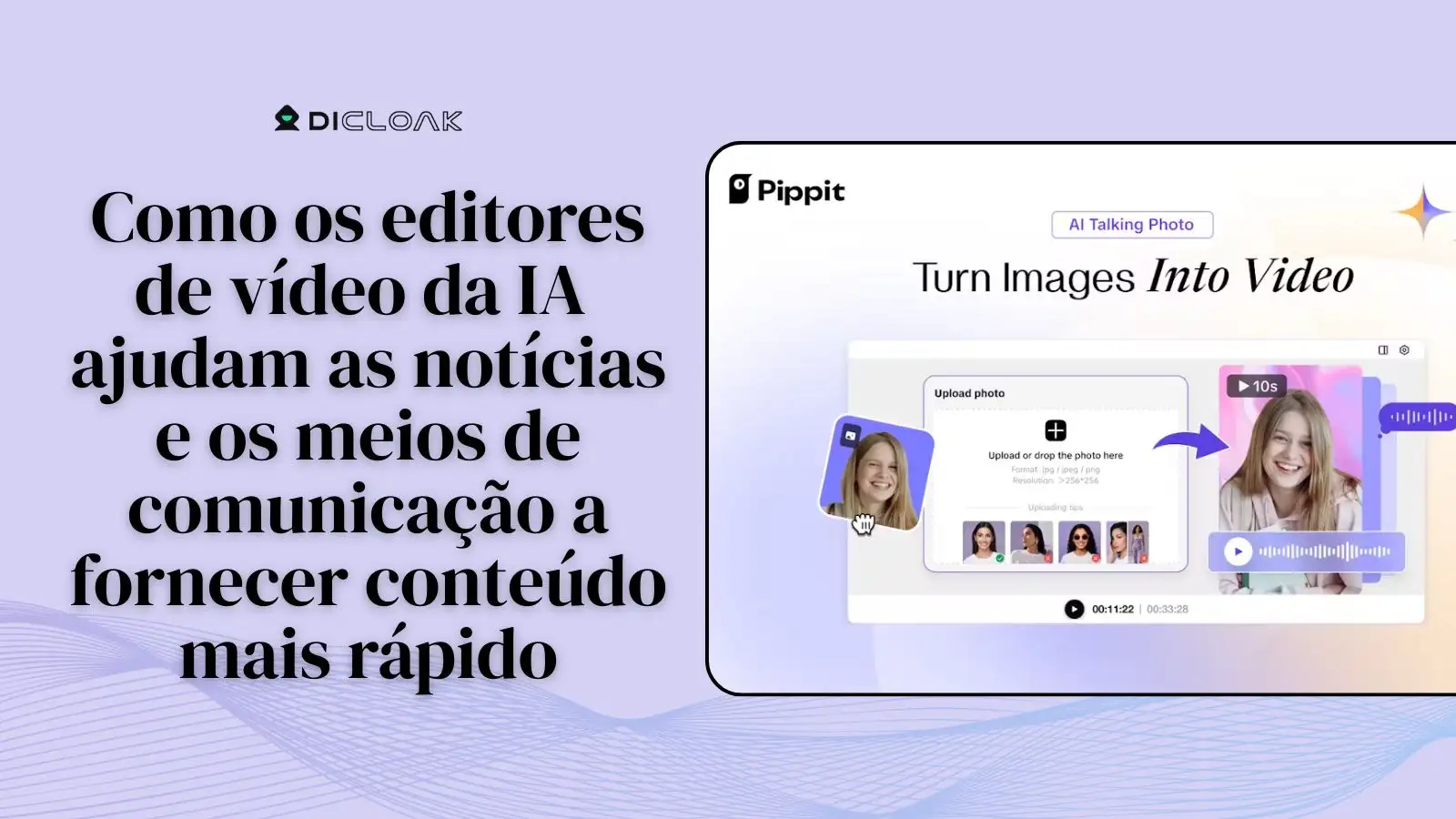This screenshot has width=1456, height=819.
Task: Click the drop zone labeled Upload or drop the photo here
Action: [x=1057, y=455]
